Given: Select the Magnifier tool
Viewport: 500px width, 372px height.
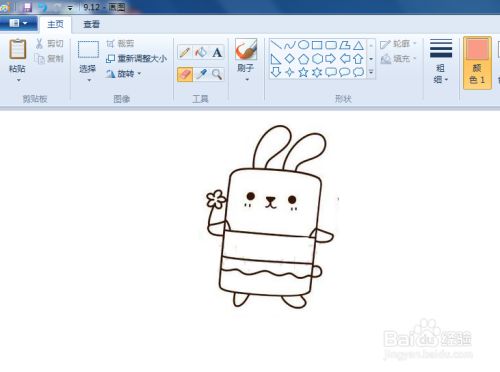Looking at the screenshot, I should (217, 74).
